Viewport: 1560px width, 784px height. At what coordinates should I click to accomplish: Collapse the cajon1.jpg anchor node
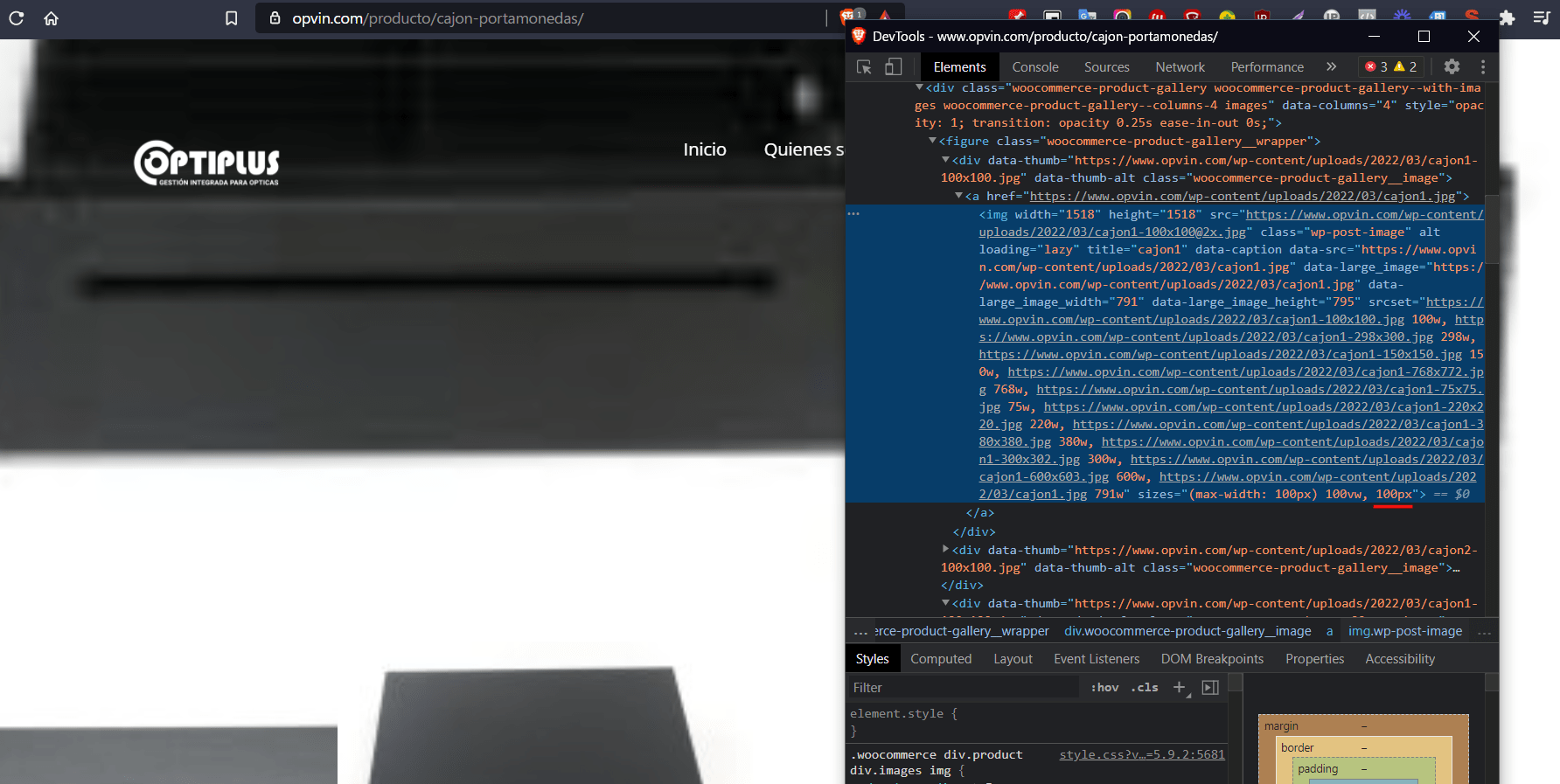958,195
